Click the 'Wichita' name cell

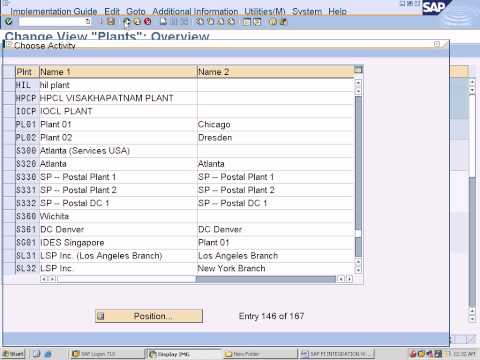[118, 216]
